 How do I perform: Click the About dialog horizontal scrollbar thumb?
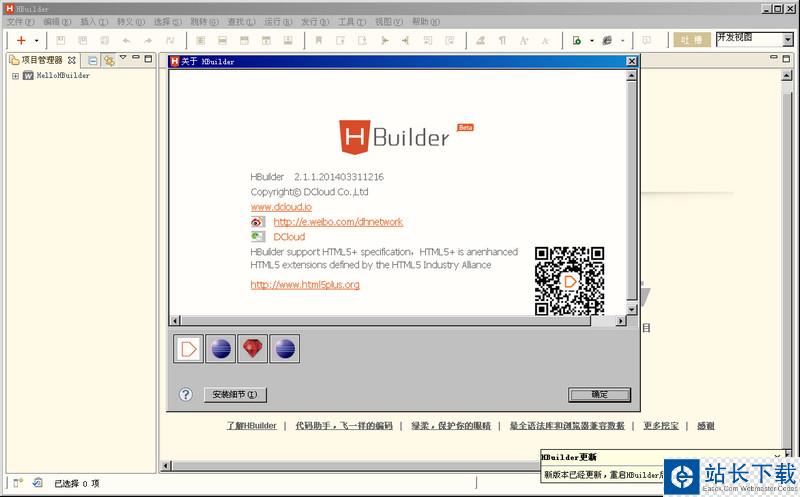pyautogui.click(x=386, y=321)
